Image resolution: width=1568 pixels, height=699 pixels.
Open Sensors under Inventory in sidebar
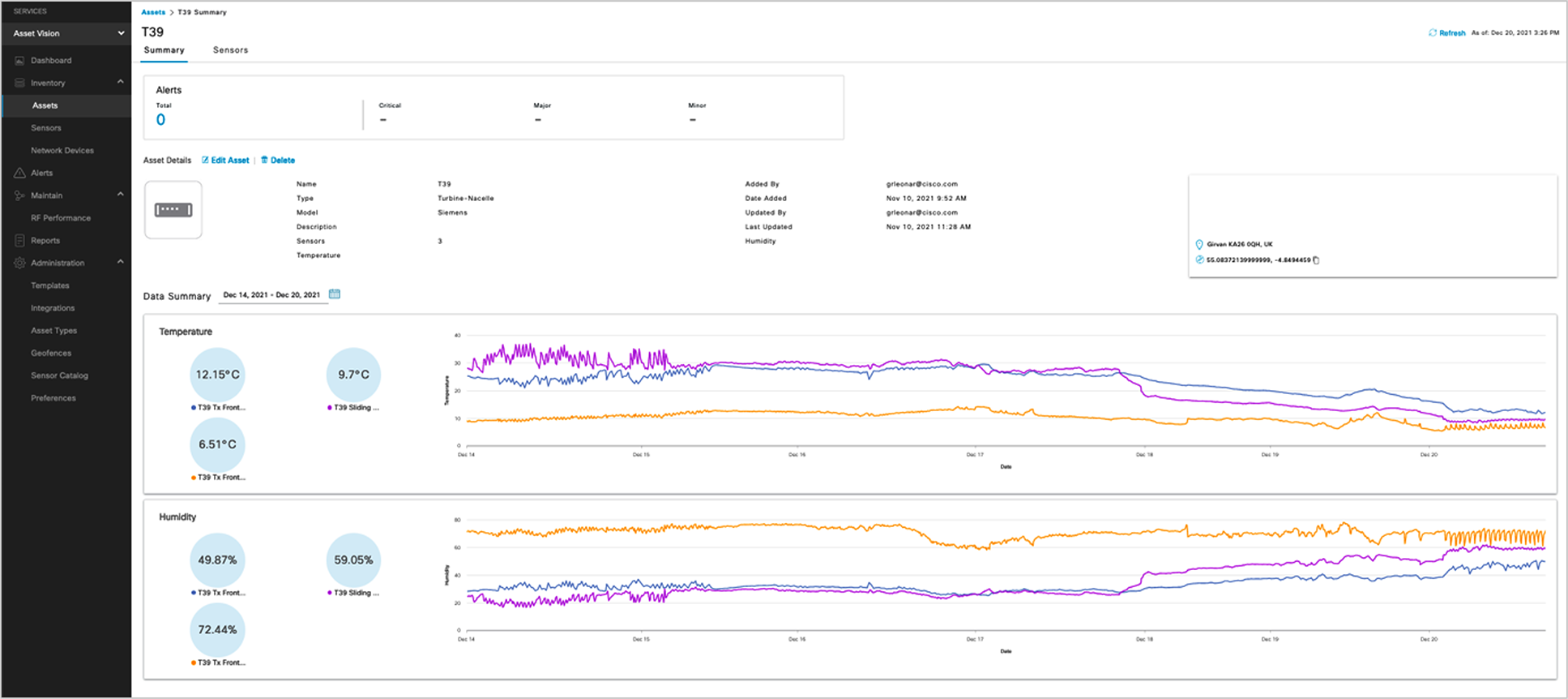46,128
